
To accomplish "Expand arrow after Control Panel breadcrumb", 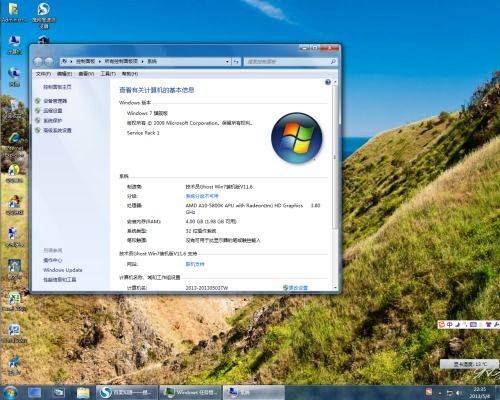I will 100,61.
